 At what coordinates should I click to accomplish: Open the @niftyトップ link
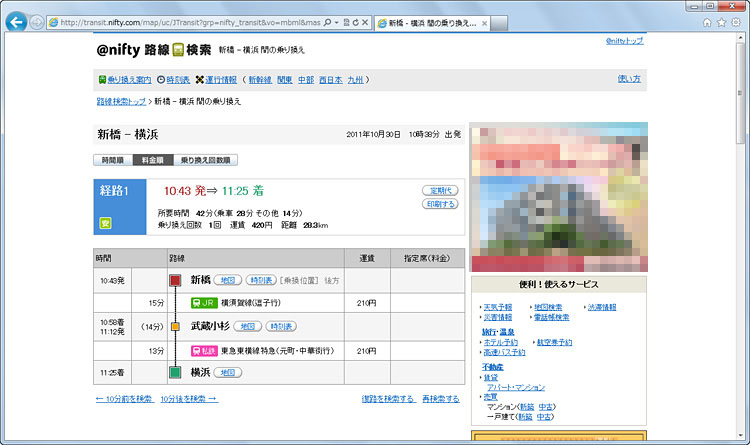[624, 41]
